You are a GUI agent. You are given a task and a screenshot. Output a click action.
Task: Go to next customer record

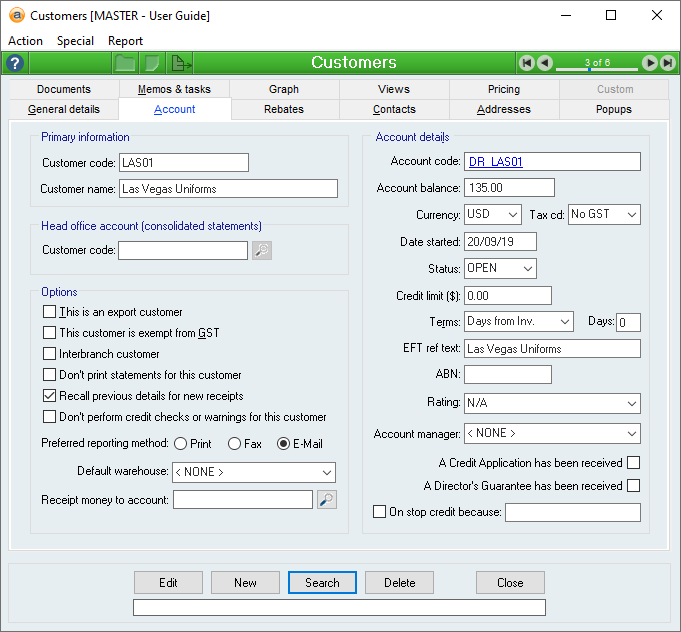click(x=650, y=63)
